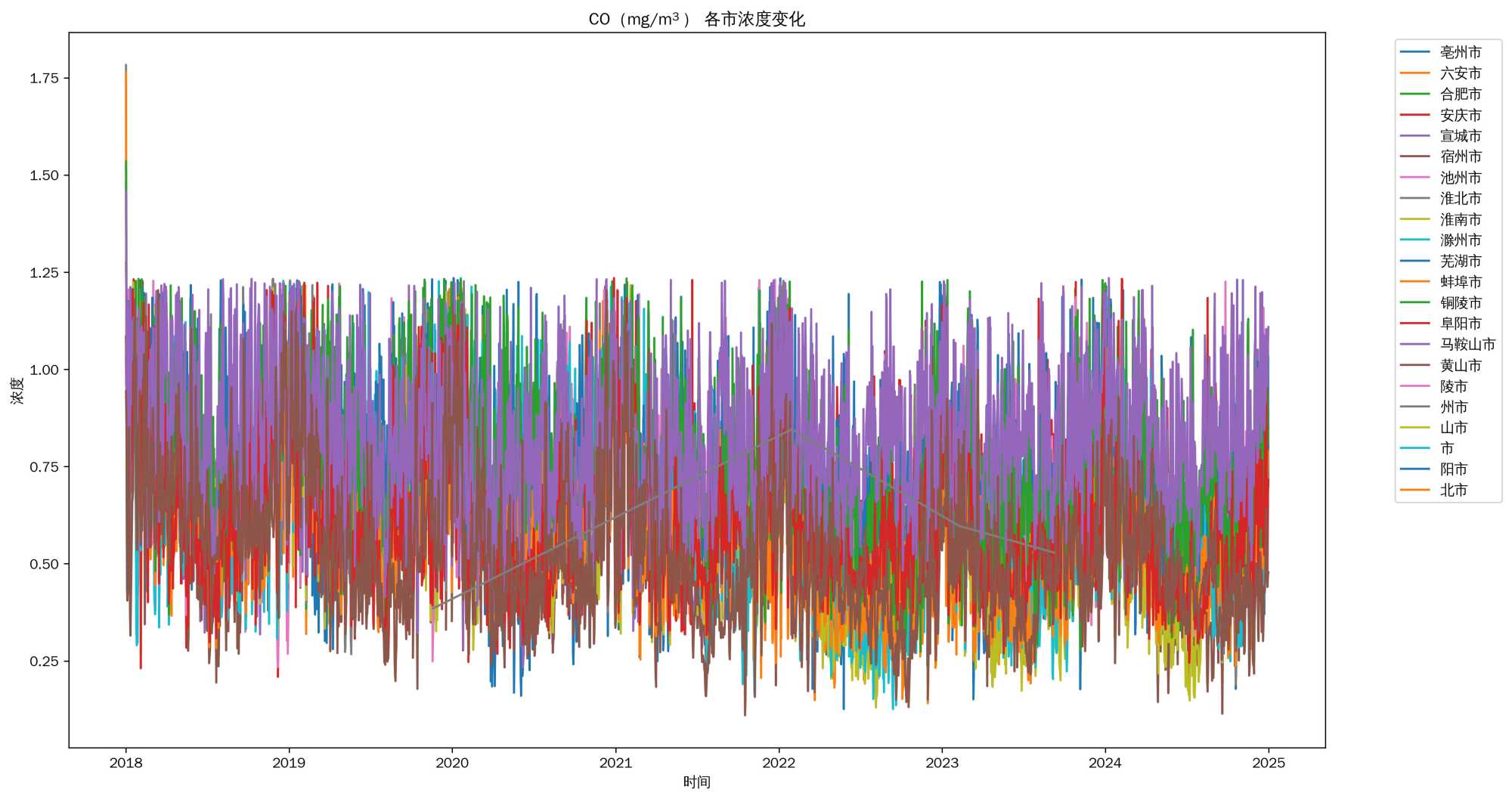Image resolution: width=1512 pixels, height=799 pixels.
Task: Choose the 池州市 legend label
Action: pyautogui.click(x=1460, y=178)
